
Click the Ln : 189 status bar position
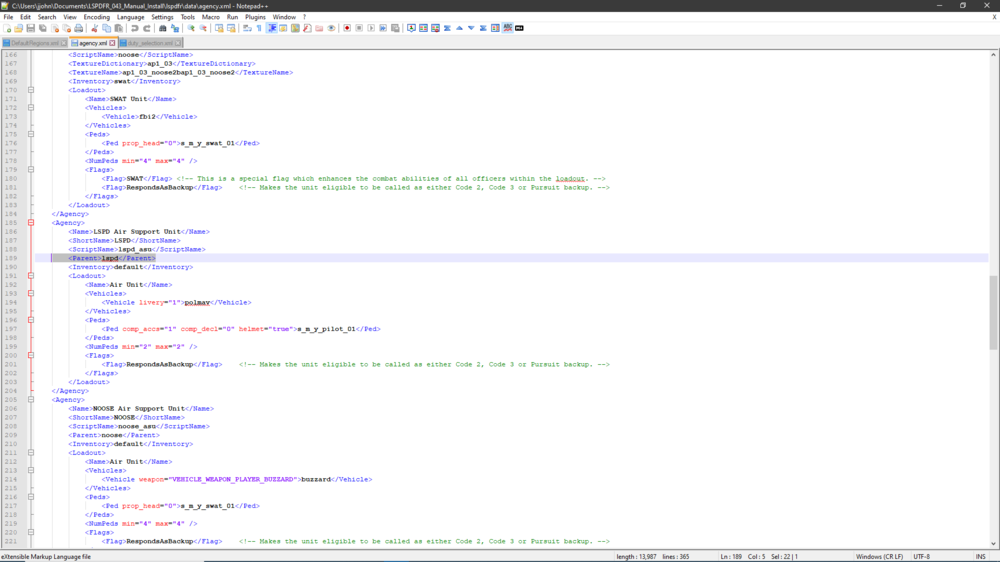[x=731, y=557]
